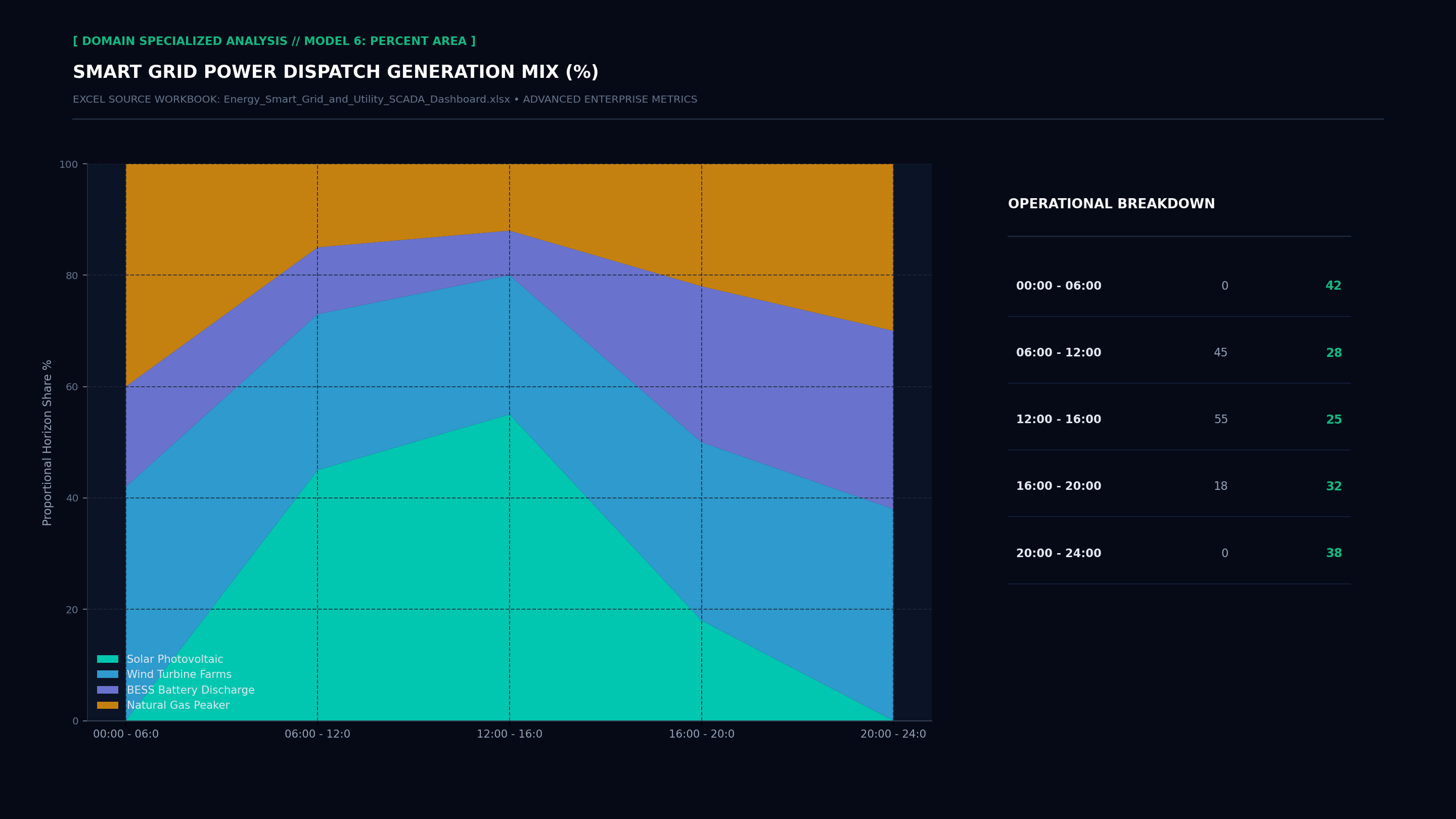The image size is (1456, 819).
Task: Click the Operational Breakdown heading
Action: click(1111, 204)
